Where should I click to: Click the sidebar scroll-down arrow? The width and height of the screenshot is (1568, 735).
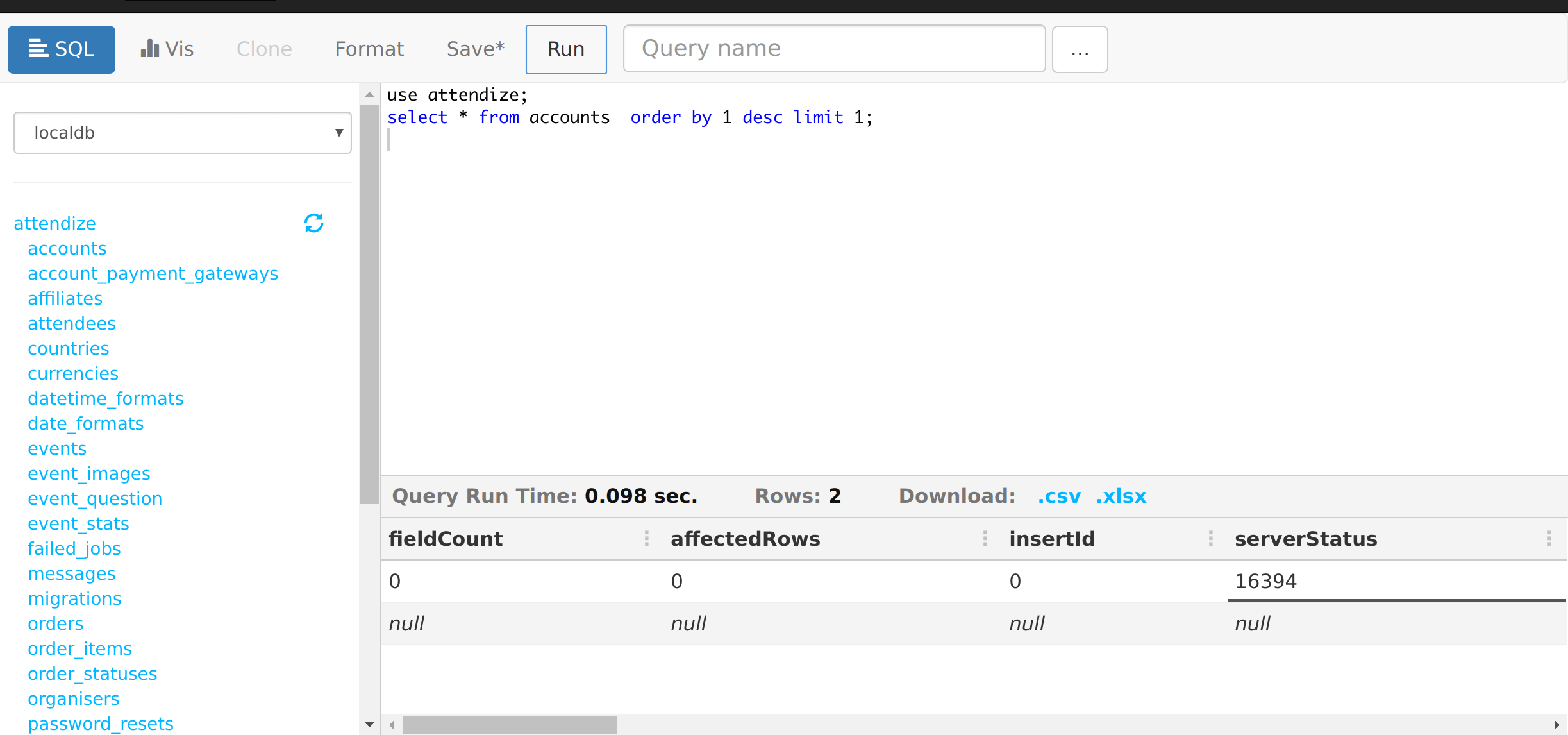click(369, 725)
